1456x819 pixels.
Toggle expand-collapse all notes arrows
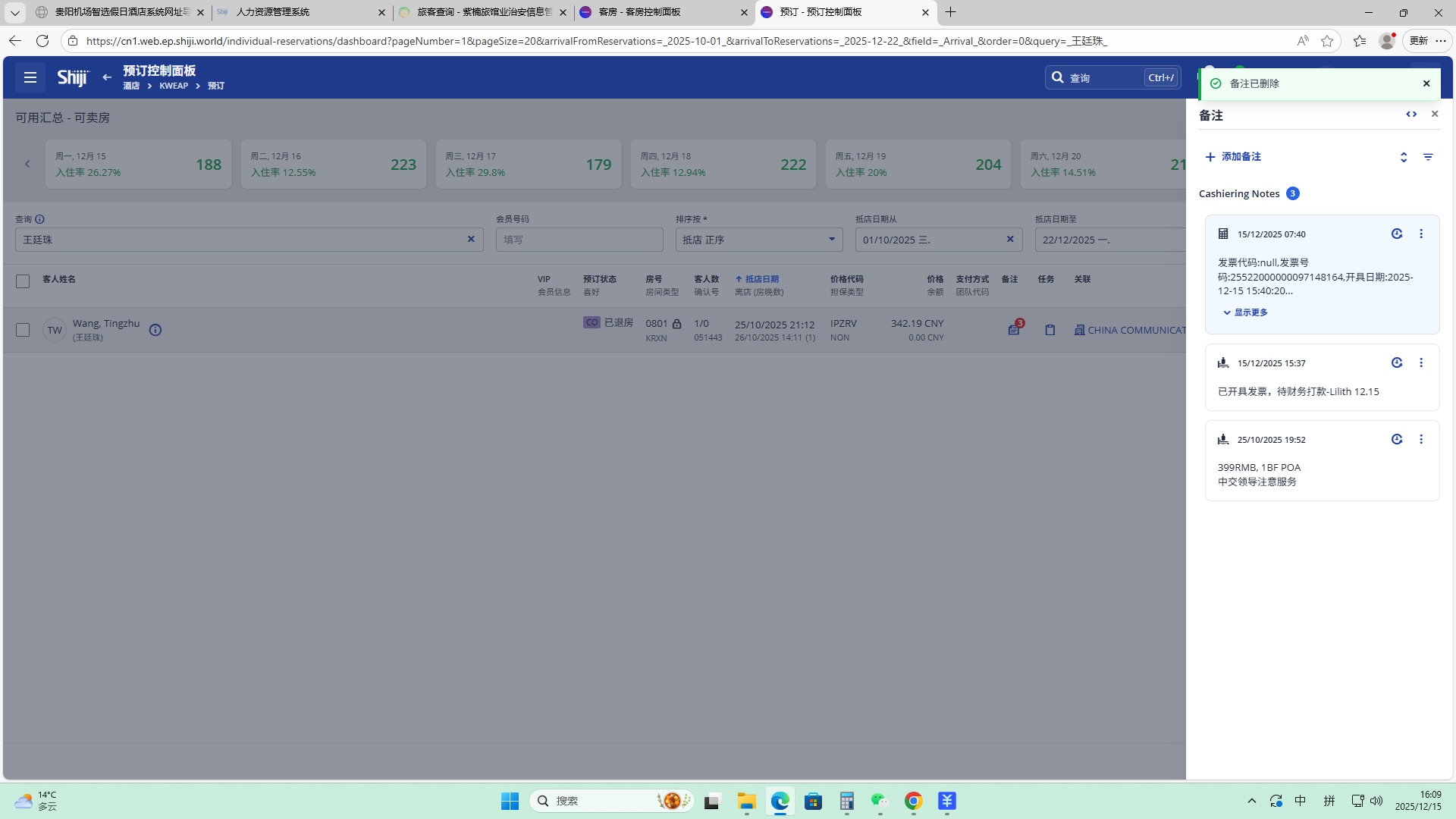tap(1404, 157)
